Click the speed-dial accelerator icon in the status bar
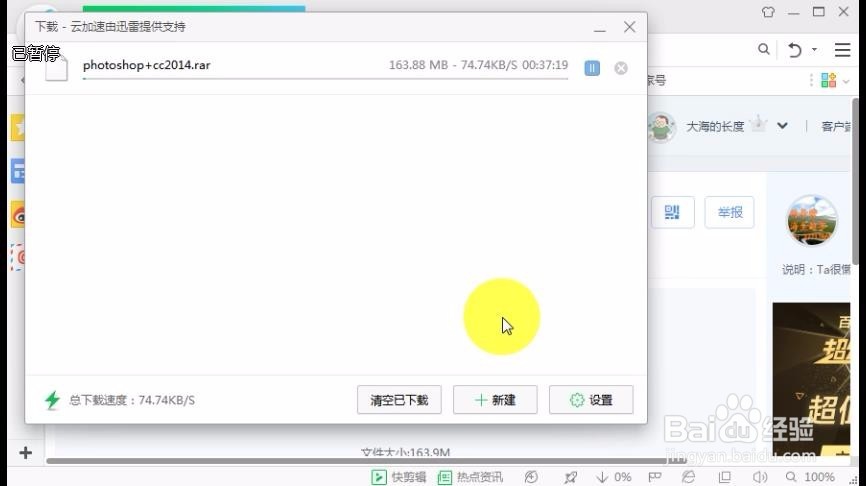 coord(531,477)
